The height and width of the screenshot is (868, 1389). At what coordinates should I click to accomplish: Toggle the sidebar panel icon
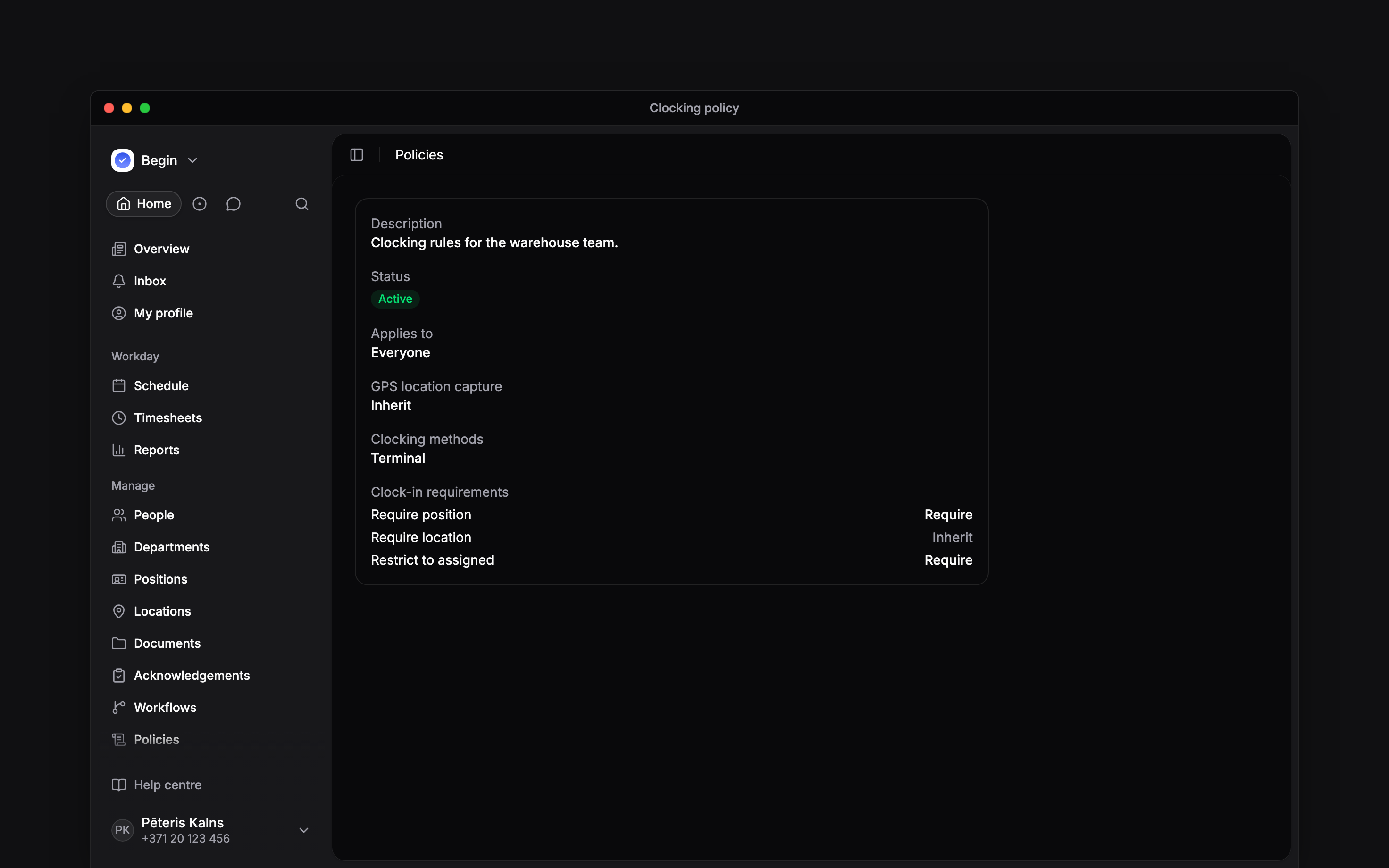tap(356, 155)
